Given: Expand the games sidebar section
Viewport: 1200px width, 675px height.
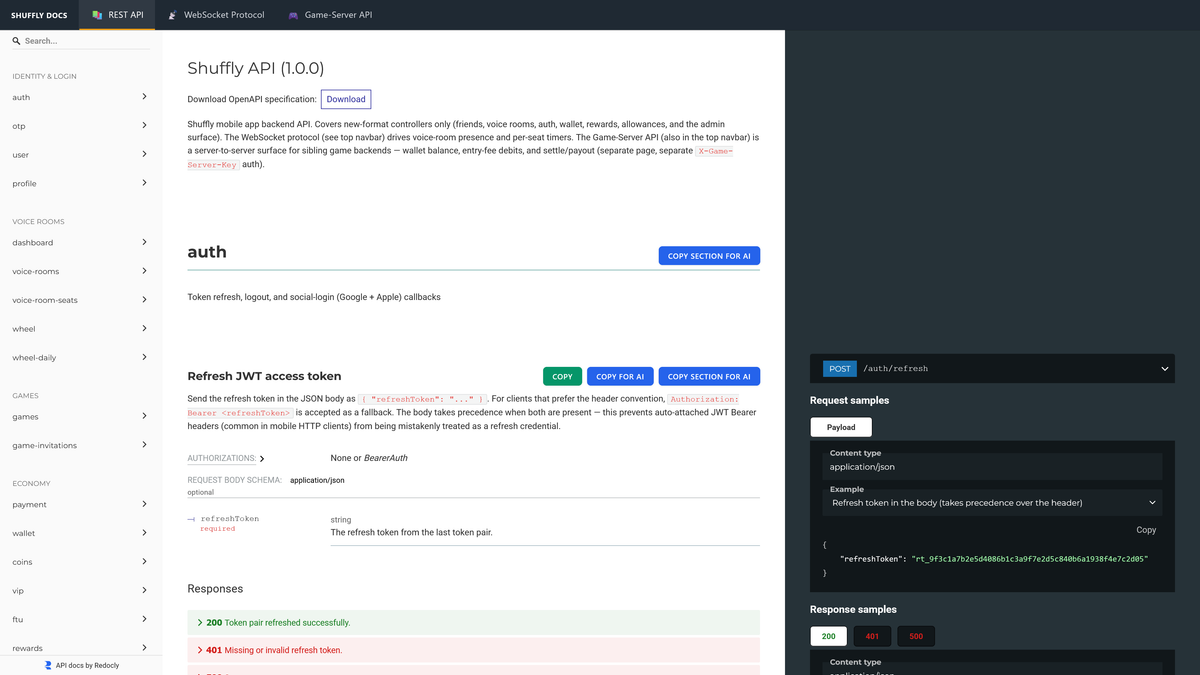Looking at the screenshot, I should point(81,417).
